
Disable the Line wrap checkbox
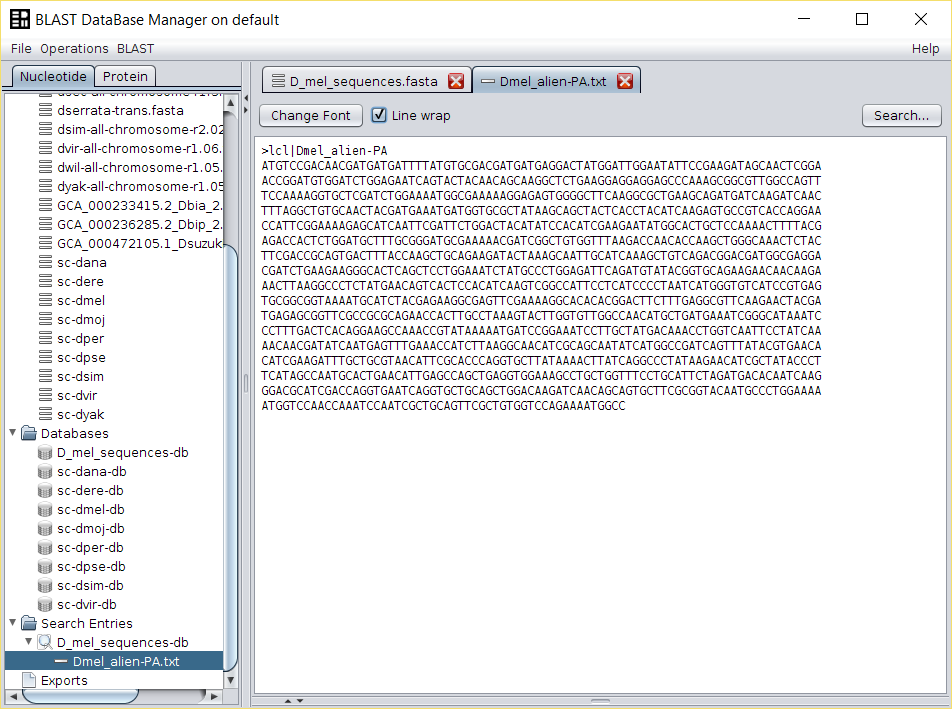[379, 115]
